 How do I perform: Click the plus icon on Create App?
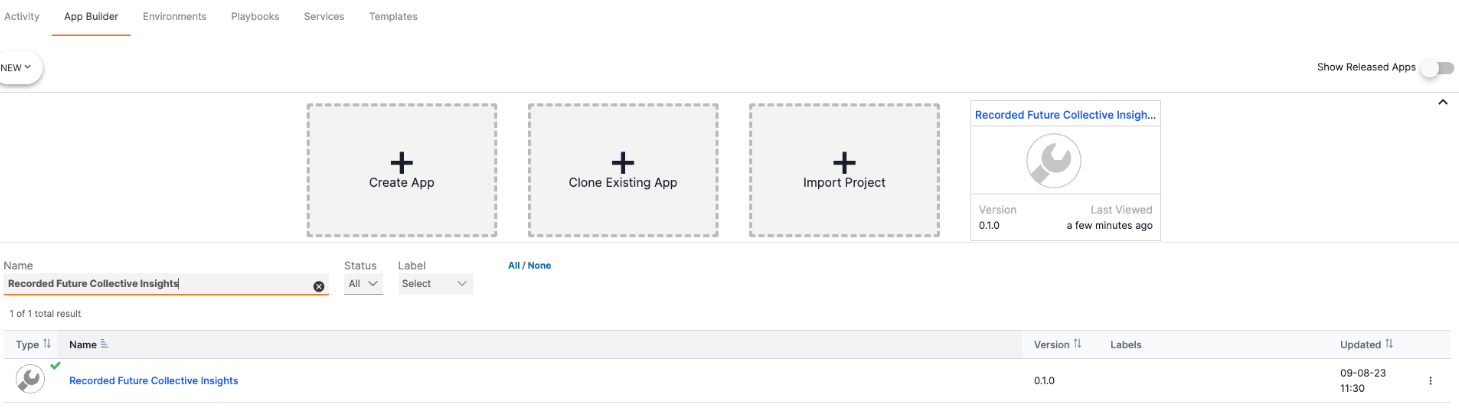pos(401,162)
